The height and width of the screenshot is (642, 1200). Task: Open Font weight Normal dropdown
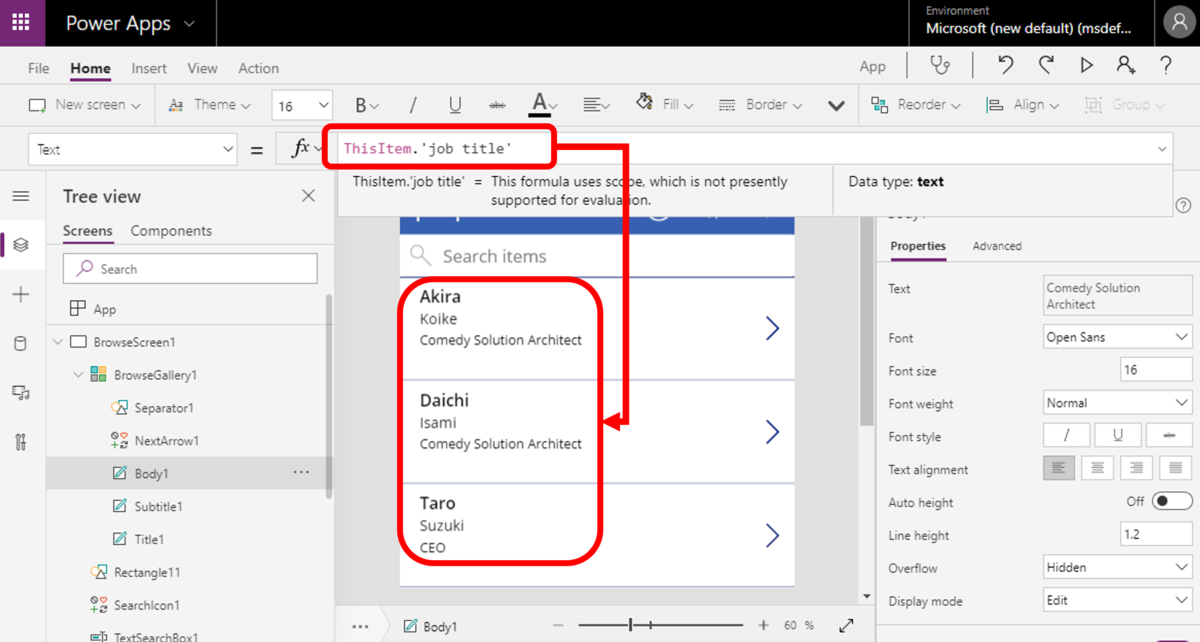point(1117,403)
